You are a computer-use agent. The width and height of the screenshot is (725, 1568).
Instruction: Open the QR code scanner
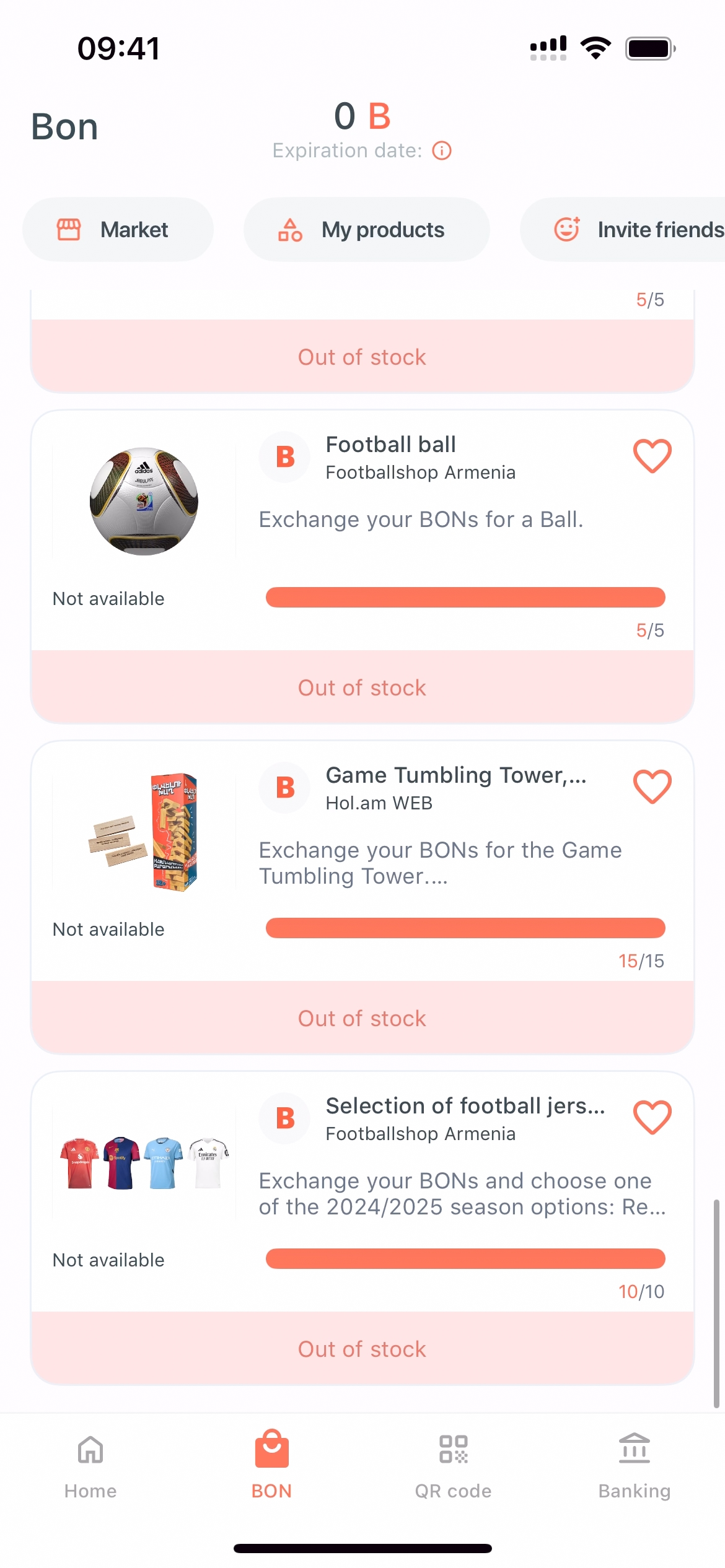coord(453,1465)
